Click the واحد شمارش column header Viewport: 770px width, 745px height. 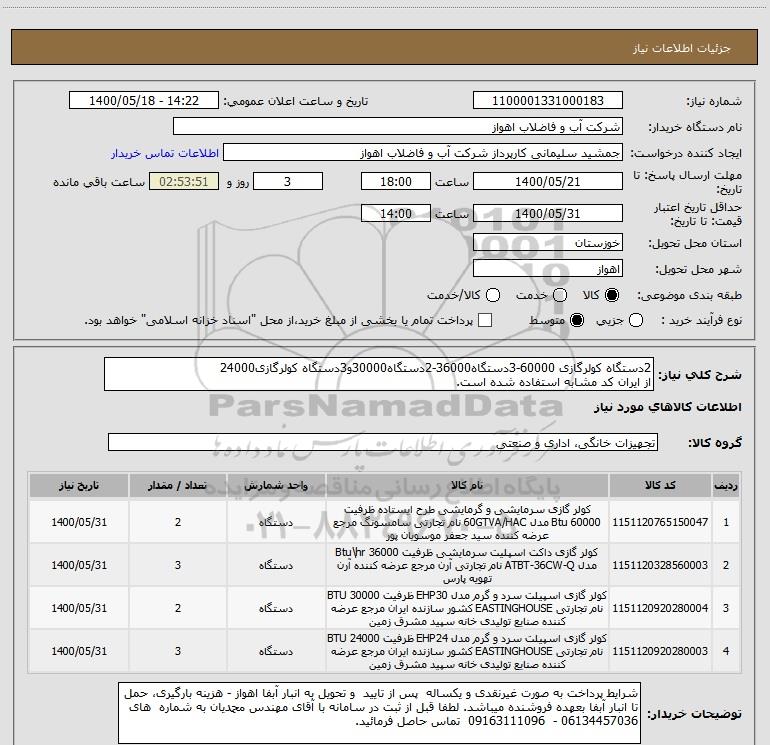tap(275, 486)
